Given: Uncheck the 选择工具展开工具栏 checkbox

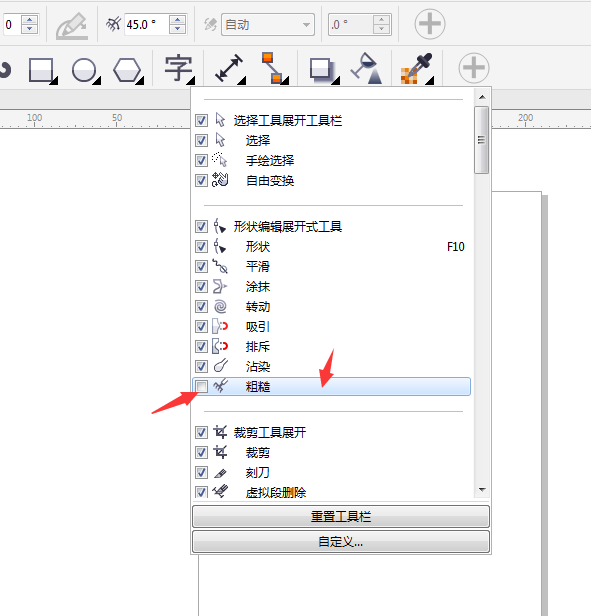Looking at the screenshot, I should pos(201,120).
